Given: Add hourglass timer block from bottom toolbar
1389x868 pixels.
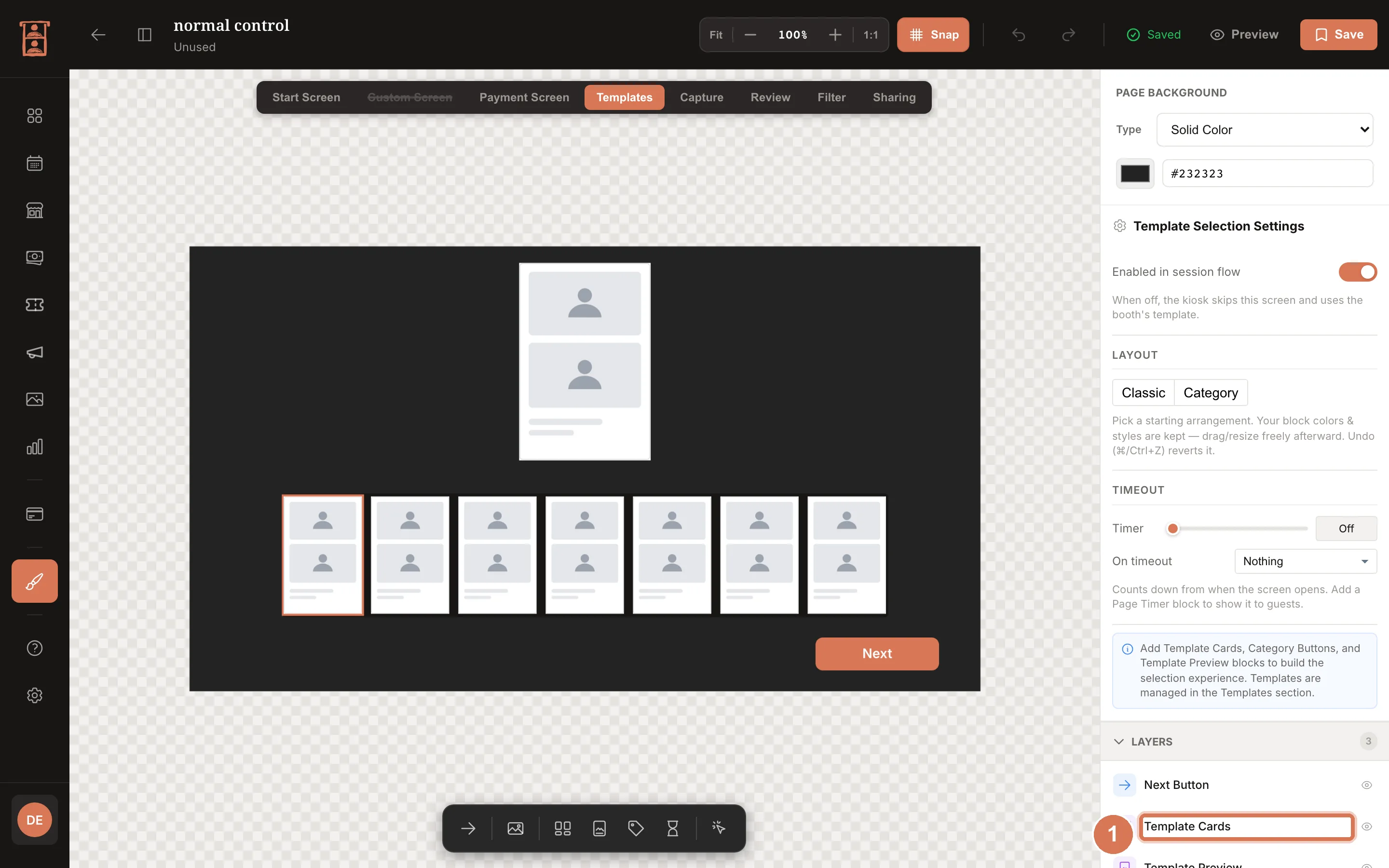Looking at the screenshot, I should pos(672,828).
